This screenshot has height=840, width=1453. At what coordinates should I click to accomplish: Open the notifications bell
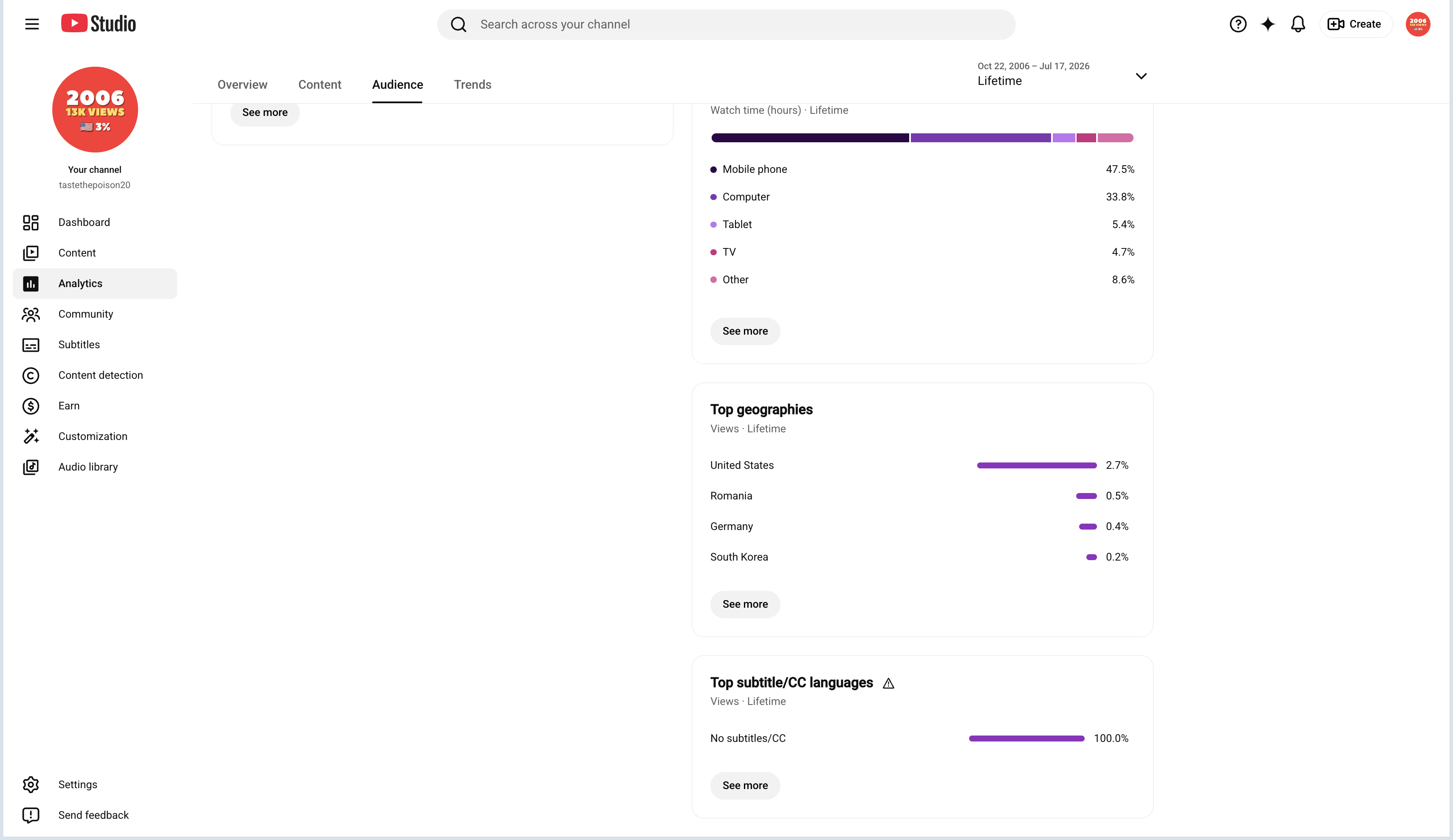click(x=1298, y=24)
